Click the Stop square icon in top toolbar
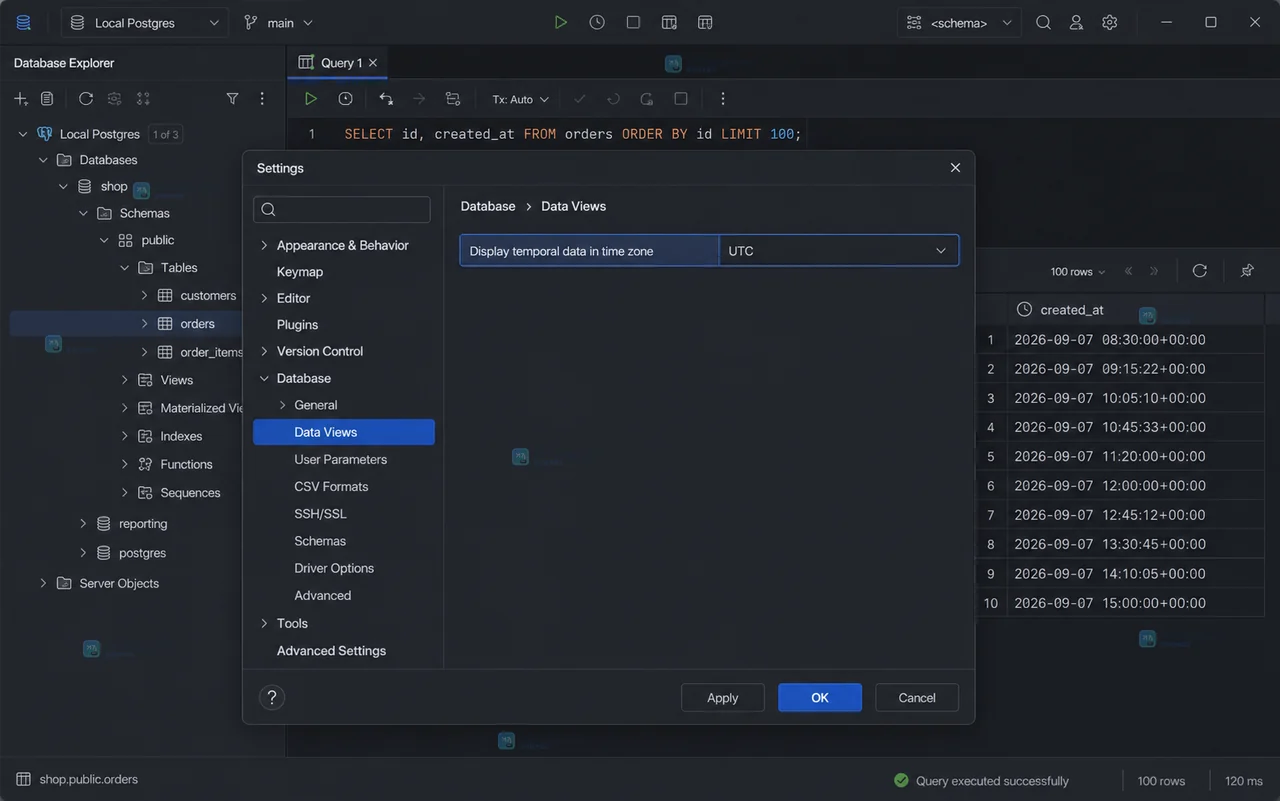Viewport: 1280px width, 801px height. [x=633, y=22]
